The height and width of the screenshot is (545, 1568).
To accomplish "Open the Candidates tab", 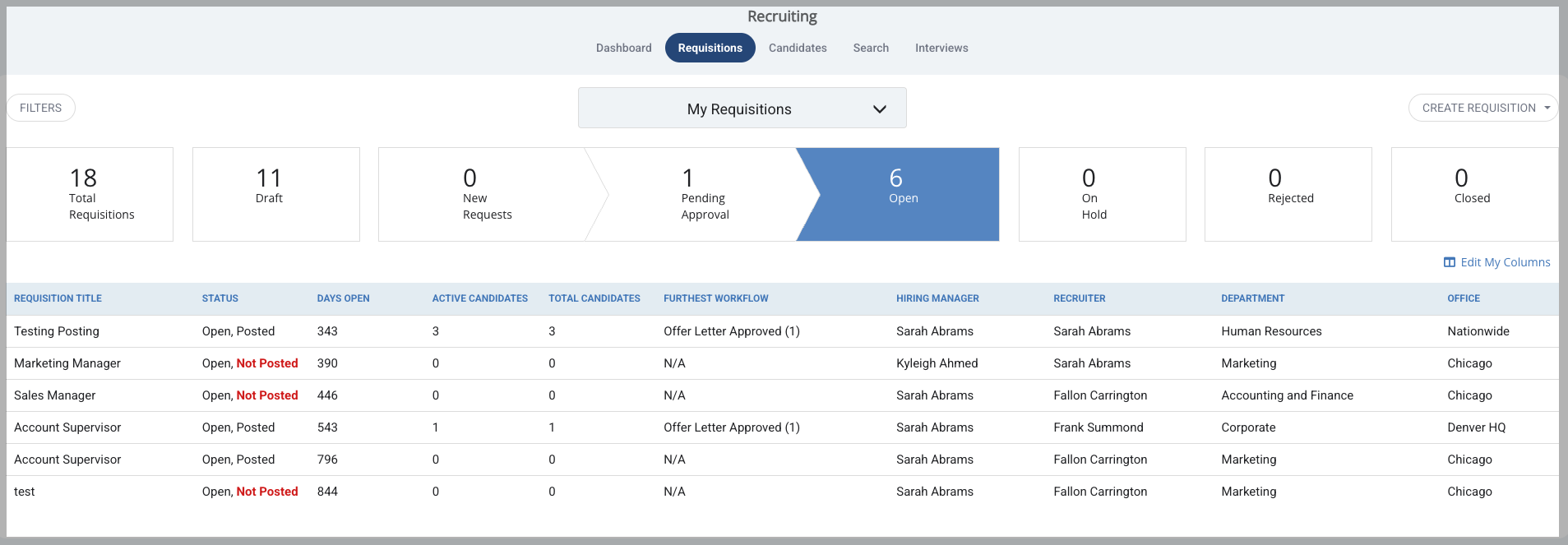I will point(798,48).
